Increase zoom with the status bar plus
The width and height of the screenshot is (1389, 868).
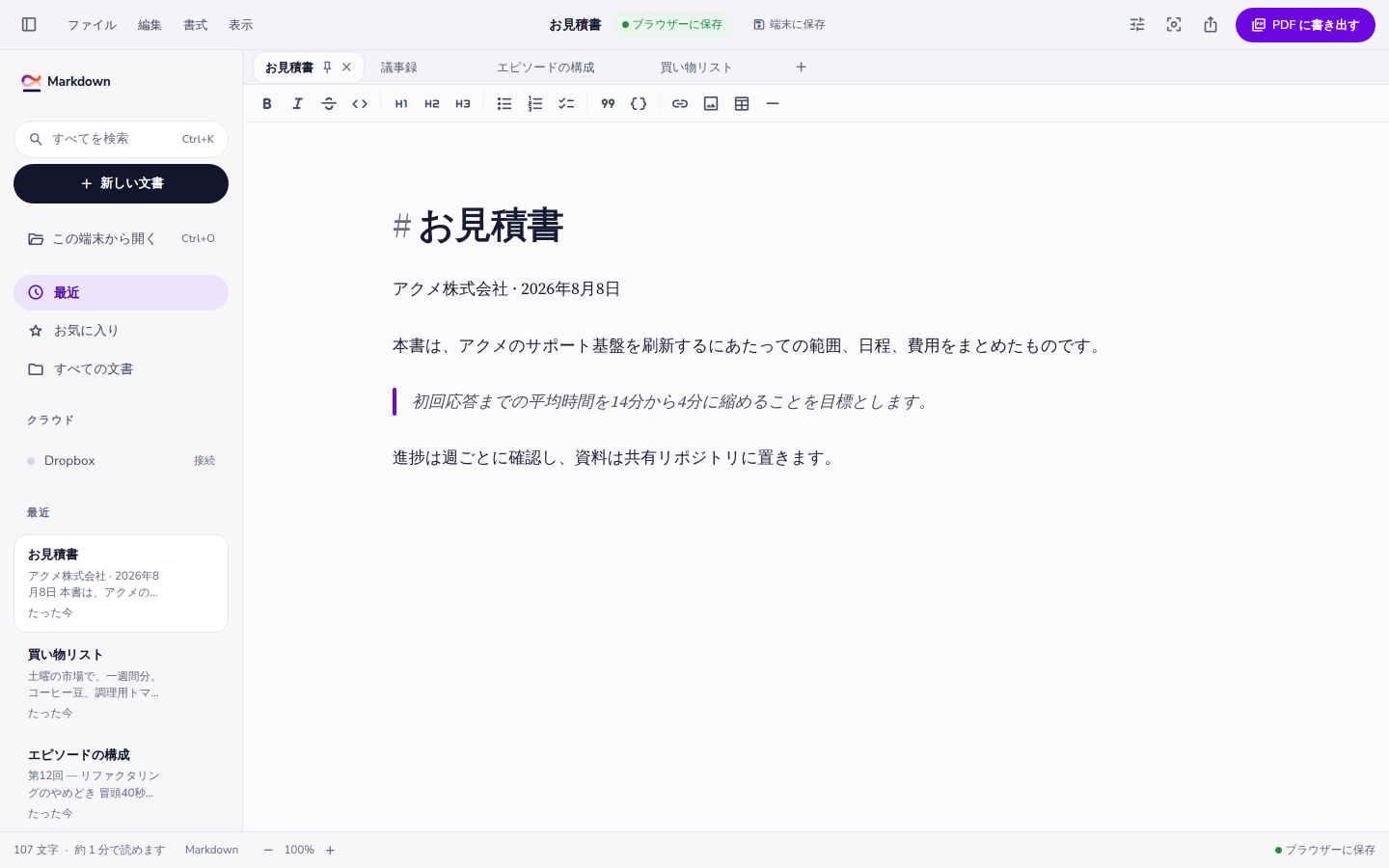[x=330, y=850]
